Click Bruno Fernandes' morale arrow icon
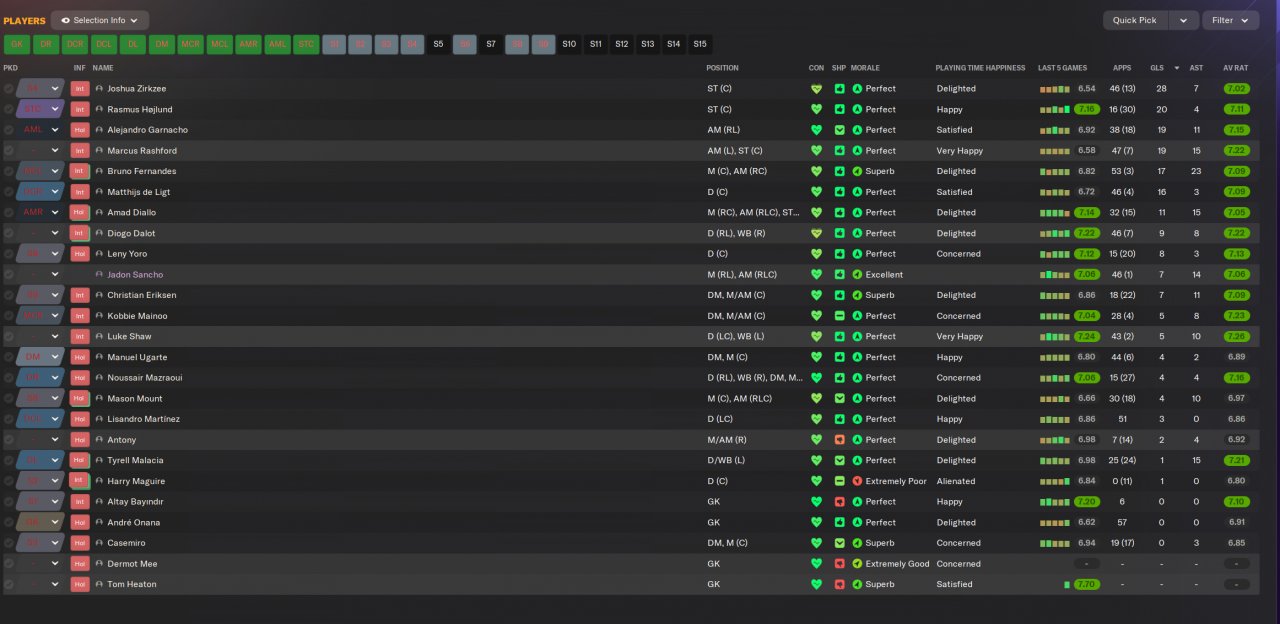The width and height of the screenshot is (1280, 624). 857,171
